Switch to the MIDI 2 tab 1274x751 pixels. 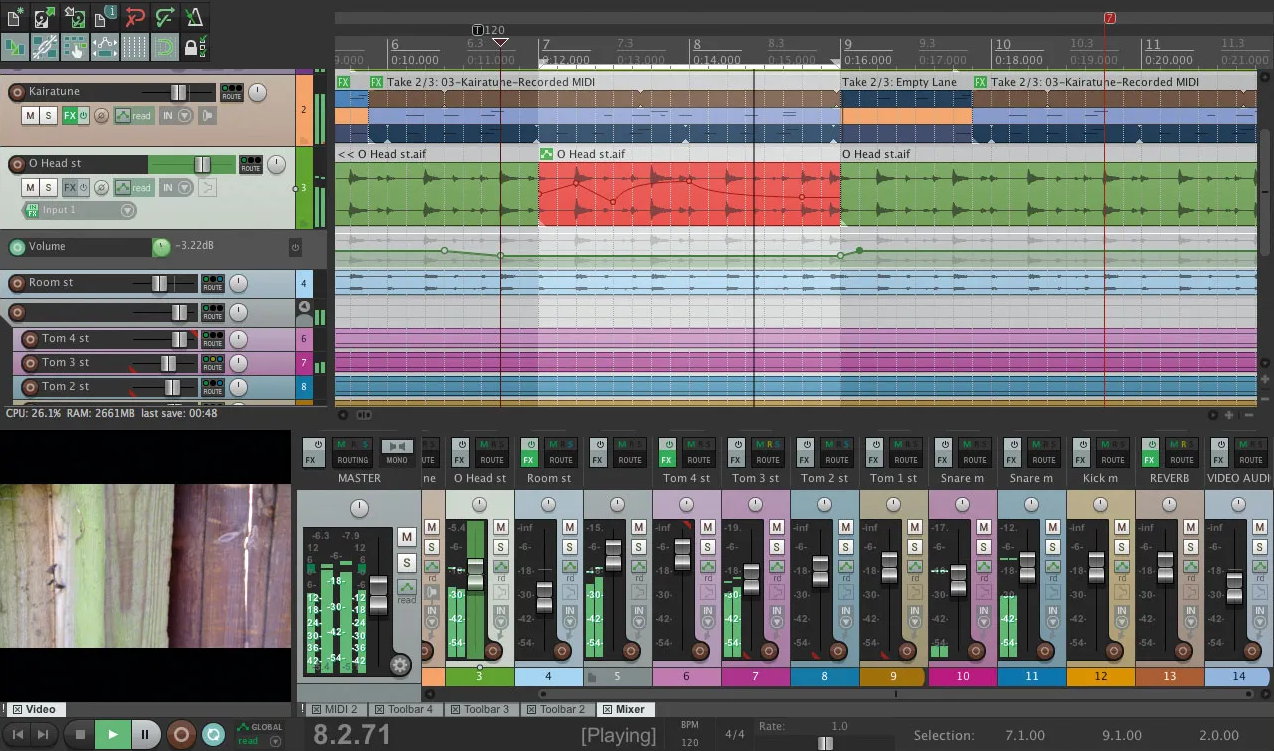[x=335, y=709]
